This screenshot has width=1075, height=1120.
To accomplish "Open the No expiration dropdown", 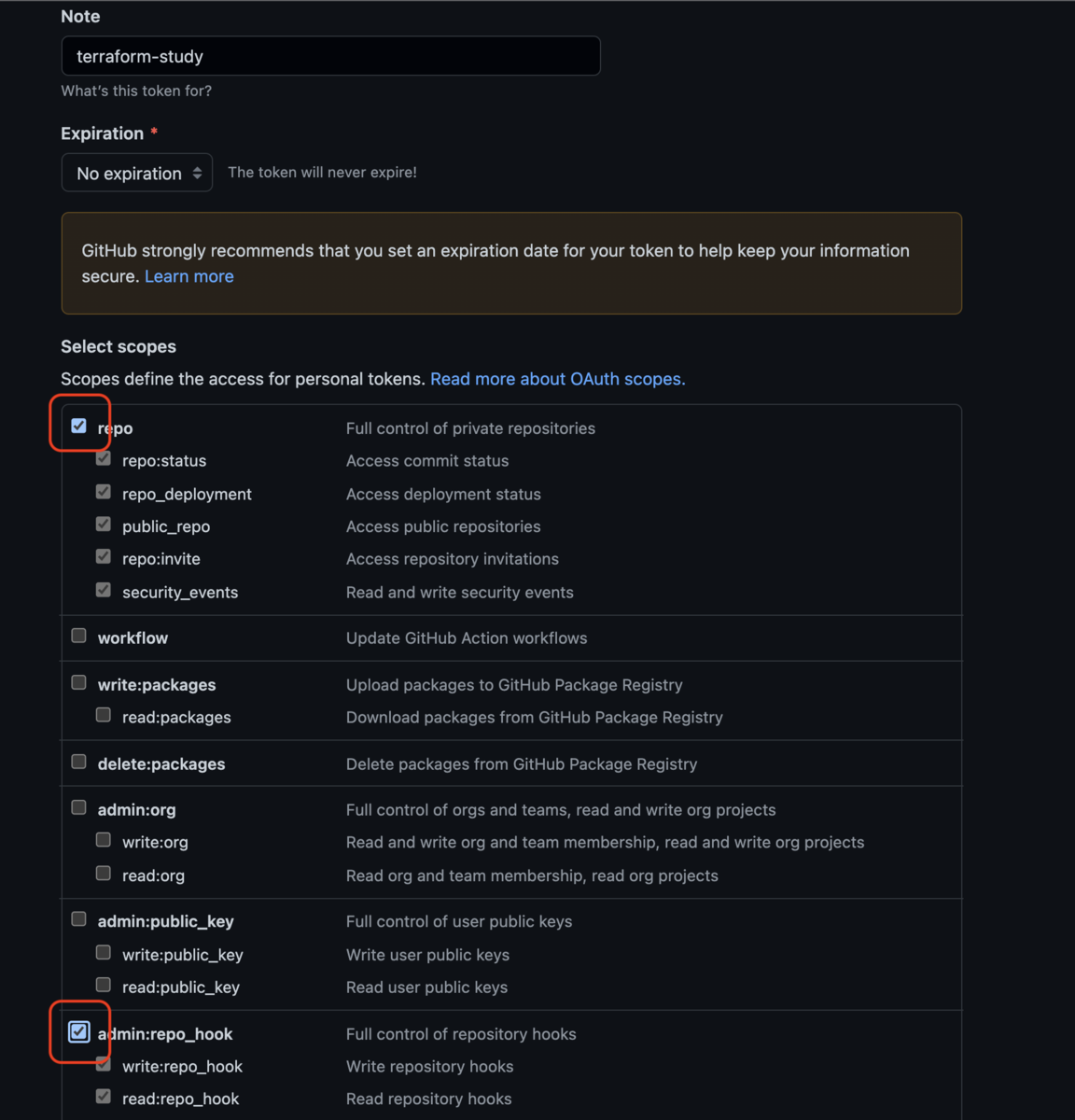I will (x=137, y=173).
